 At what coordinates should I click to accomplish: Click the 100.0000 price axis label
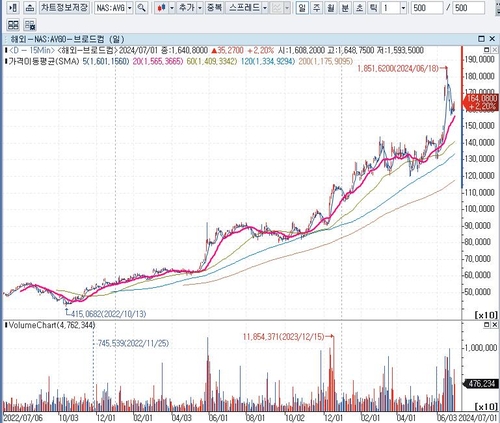[479, 209]
